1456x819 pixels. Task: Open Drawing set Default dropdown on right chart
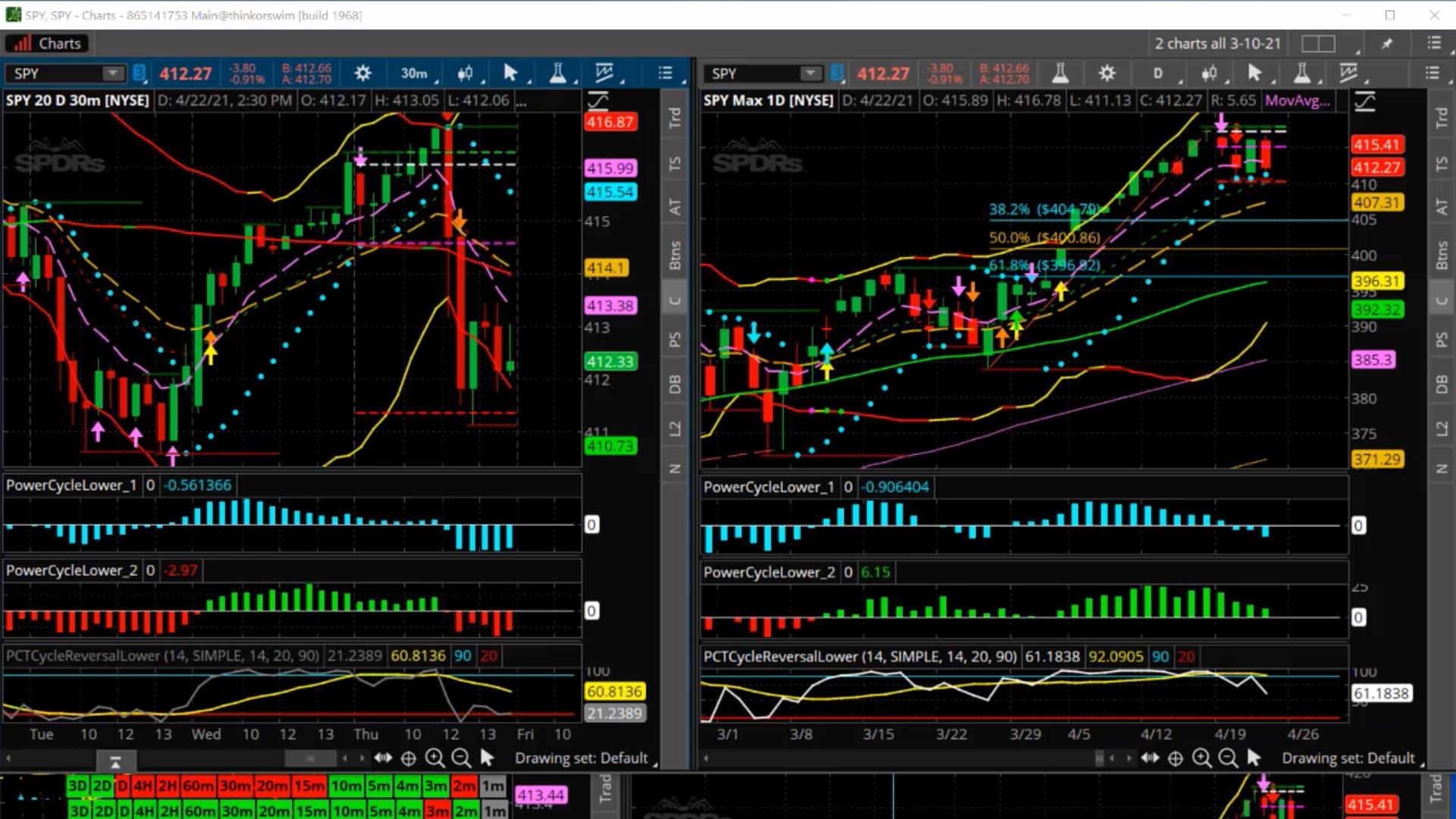click(x=1352, y=758)
